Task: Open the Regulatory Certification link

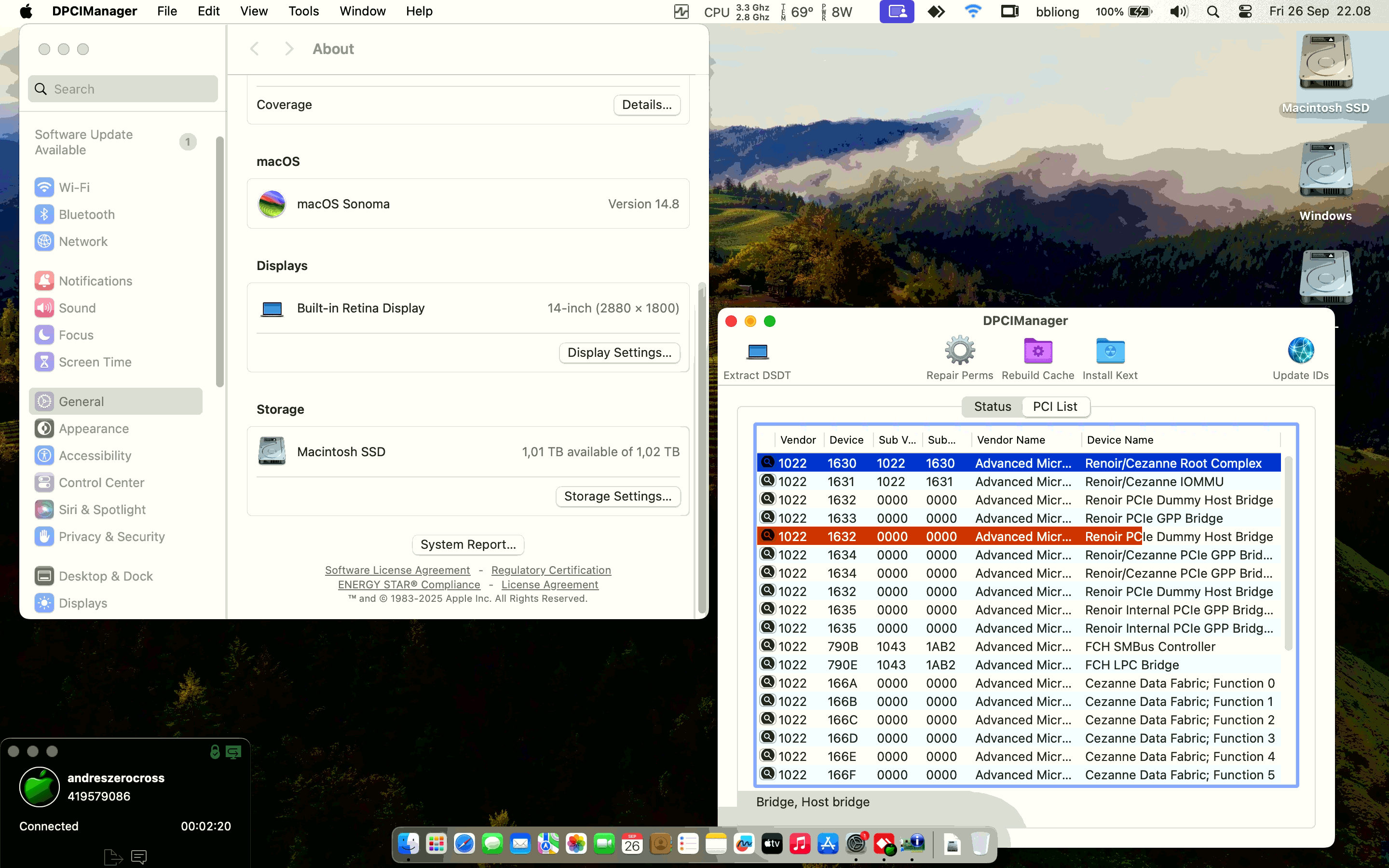Action: point(551,570)
